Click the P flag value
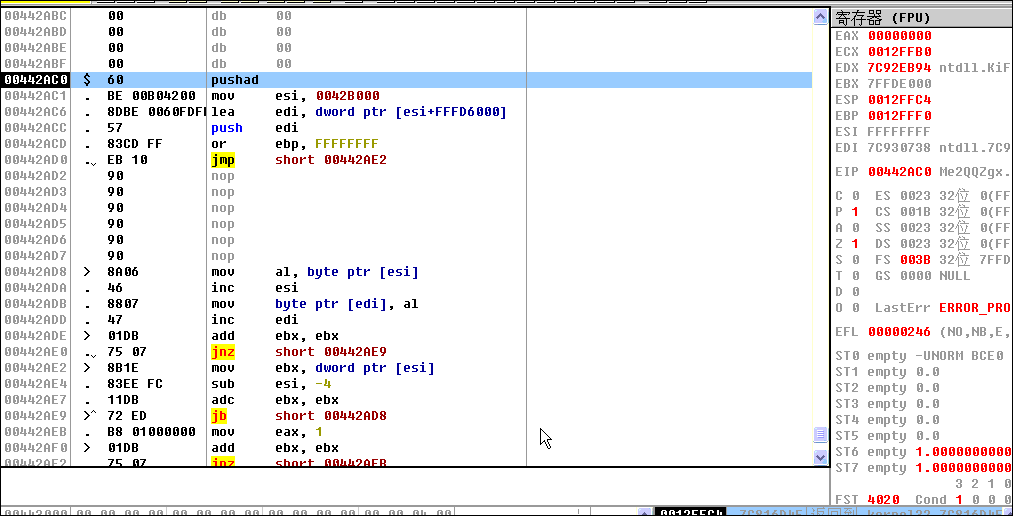This screenshot has width=1013, height=516. pyautogui.click(x=855, y=212)
